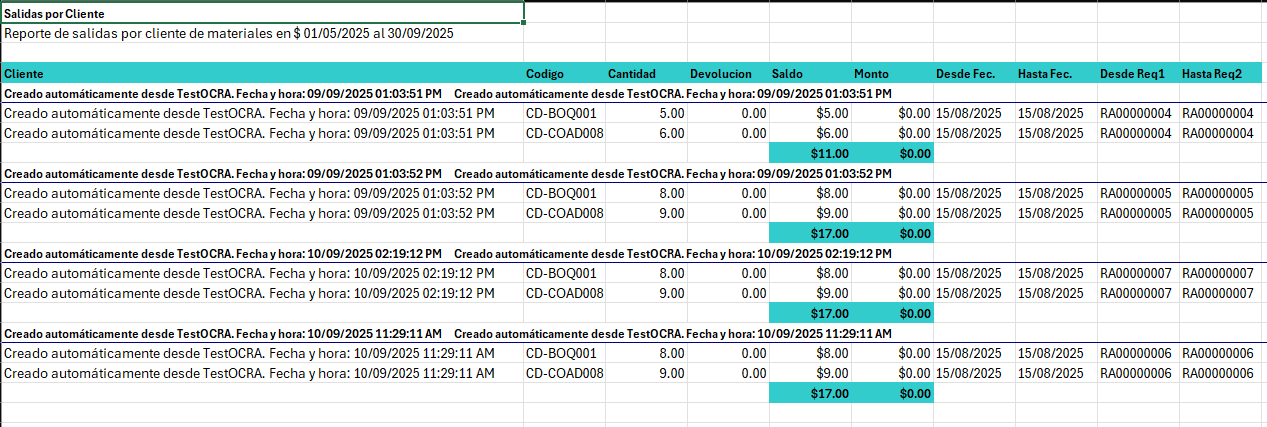Click the 'Cantidad' column header
1267x427 pixels.
pos(646,73)
